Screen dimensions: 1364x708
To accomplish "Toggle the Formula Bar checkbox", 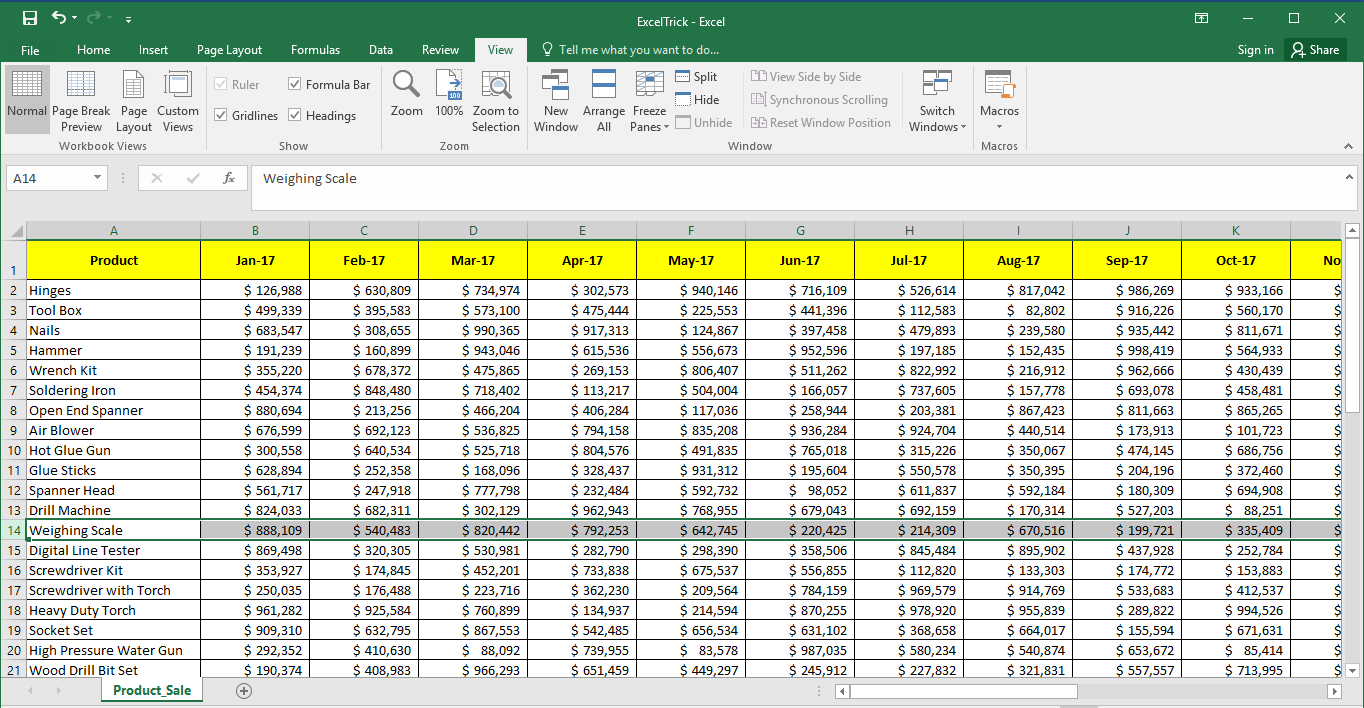I will [295, 85].
